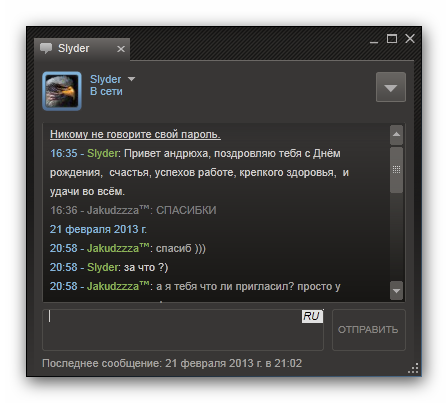Focus the message text input box

[x=183, y=330]
